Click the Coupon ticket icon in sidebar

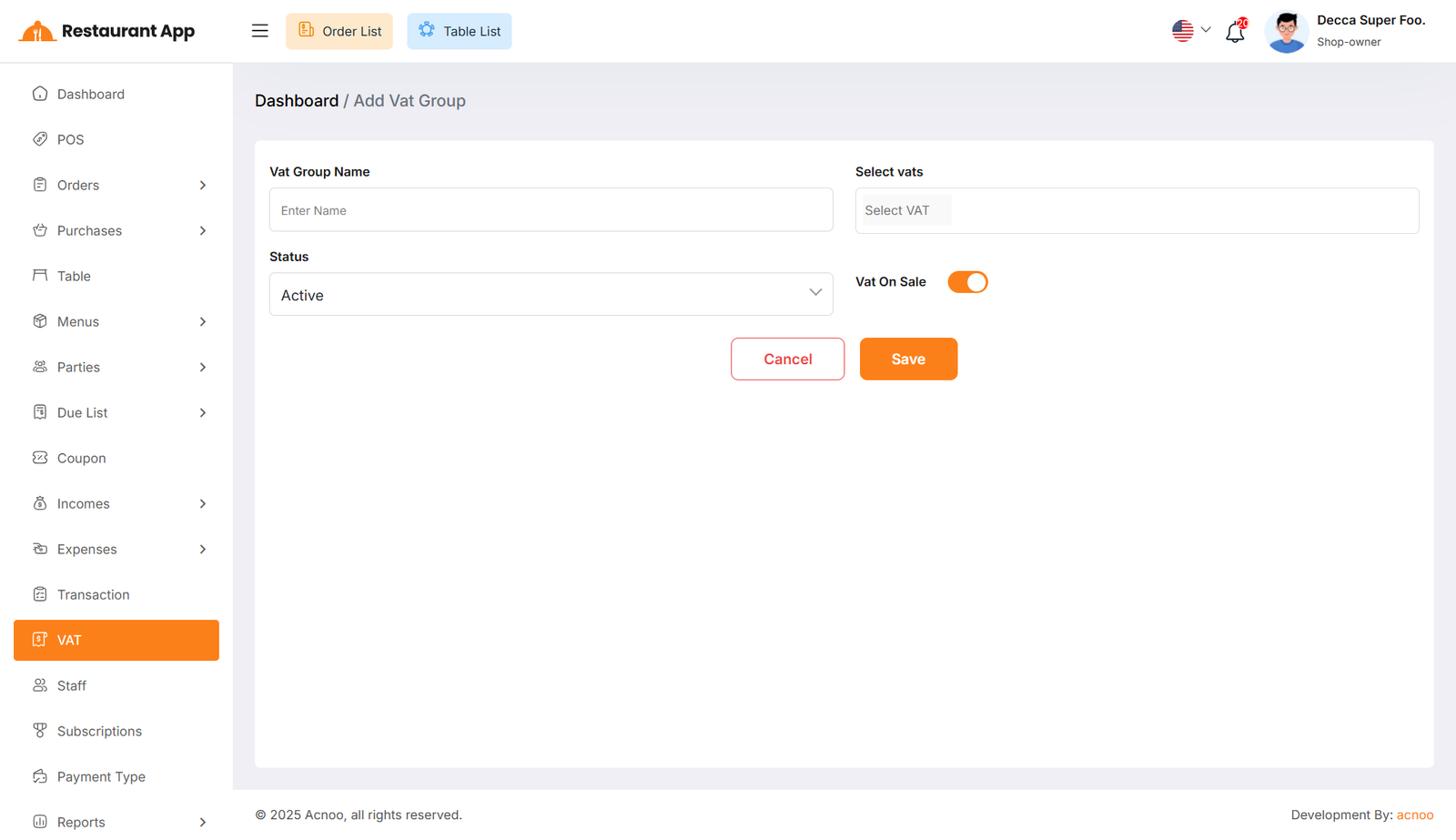point(40,458)
